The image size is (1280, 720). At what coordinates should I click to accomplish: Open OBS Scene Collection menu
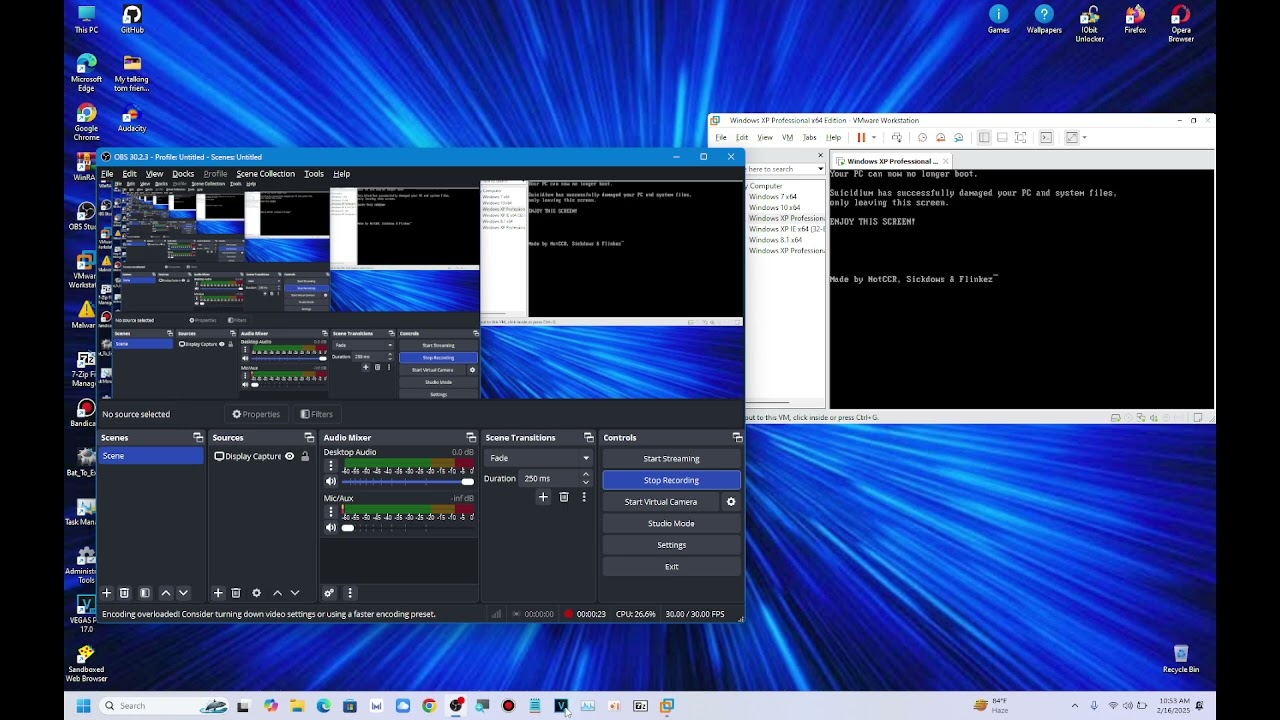pos(265,174)
